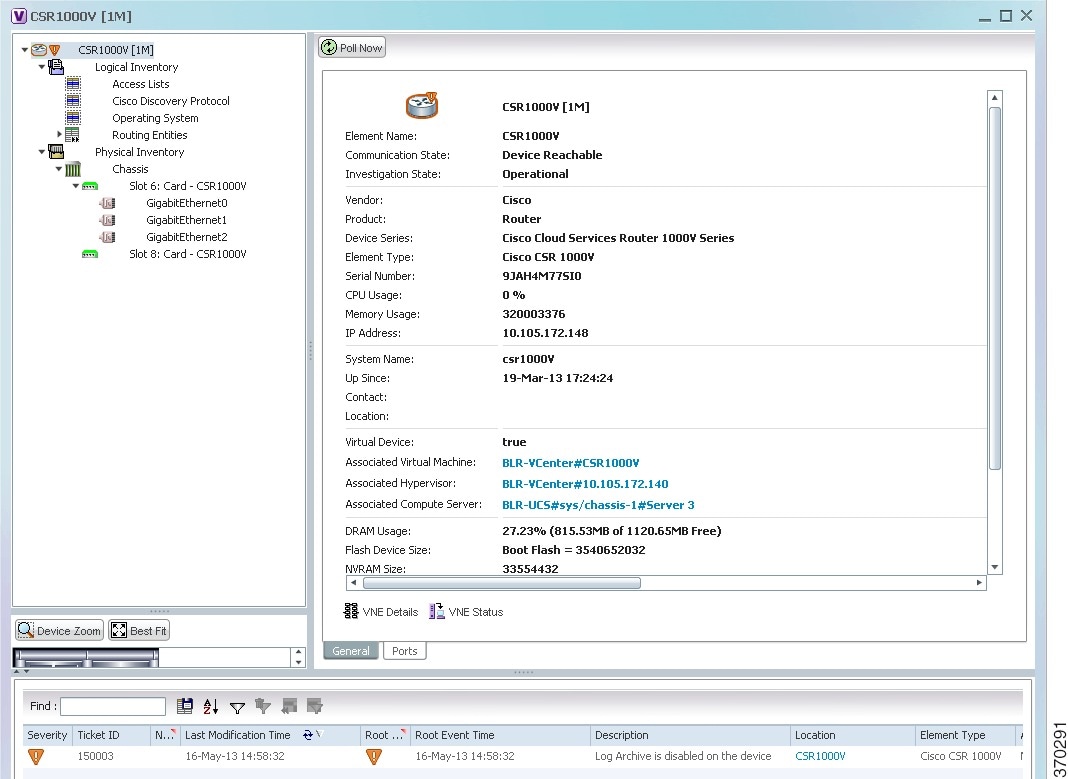Click the Poll Now button label
The image size is (1068, 779).
click(x=360, y=48)
